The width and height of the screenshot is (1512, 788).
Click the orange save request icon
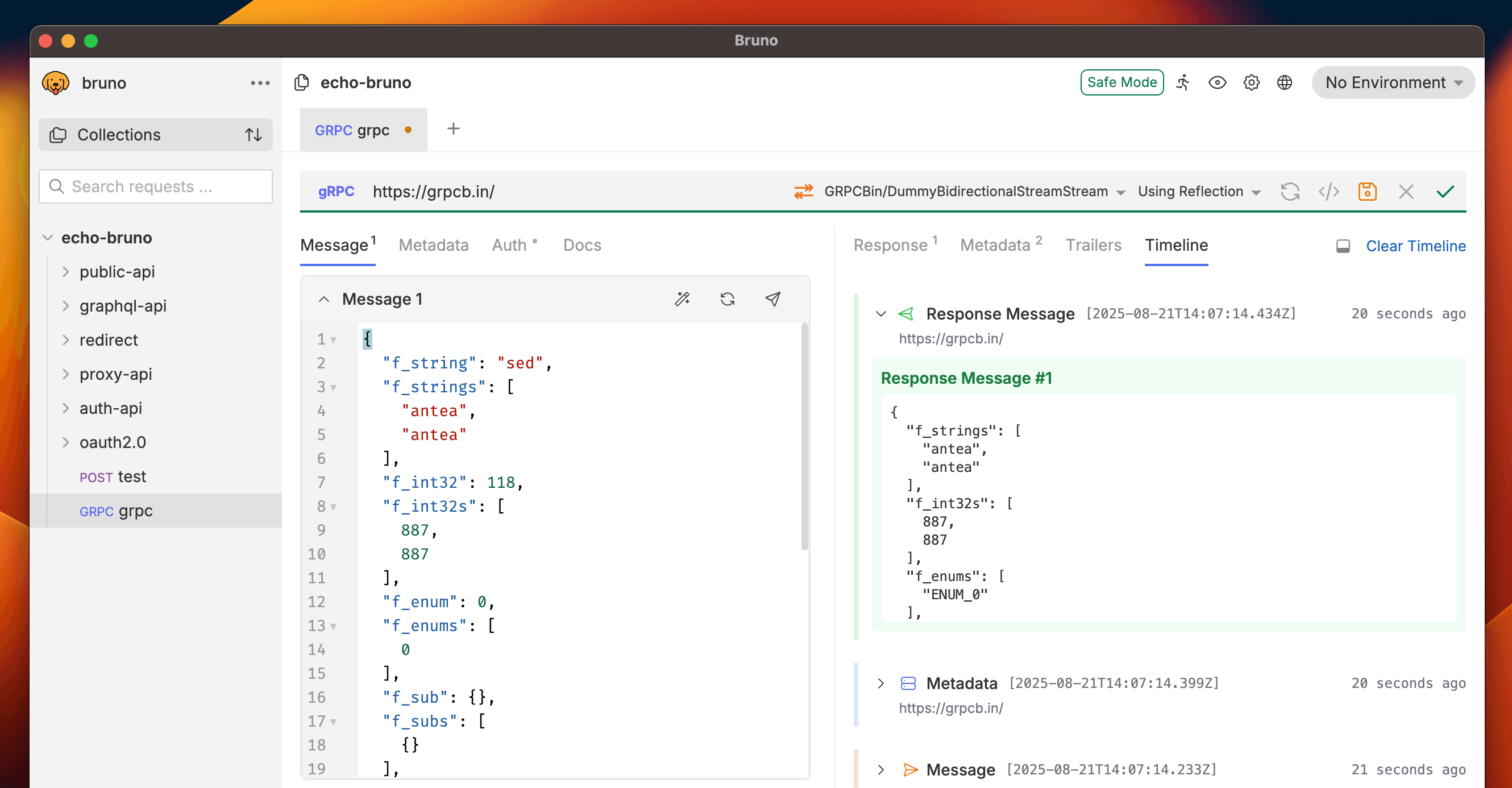click(1367, 192)
